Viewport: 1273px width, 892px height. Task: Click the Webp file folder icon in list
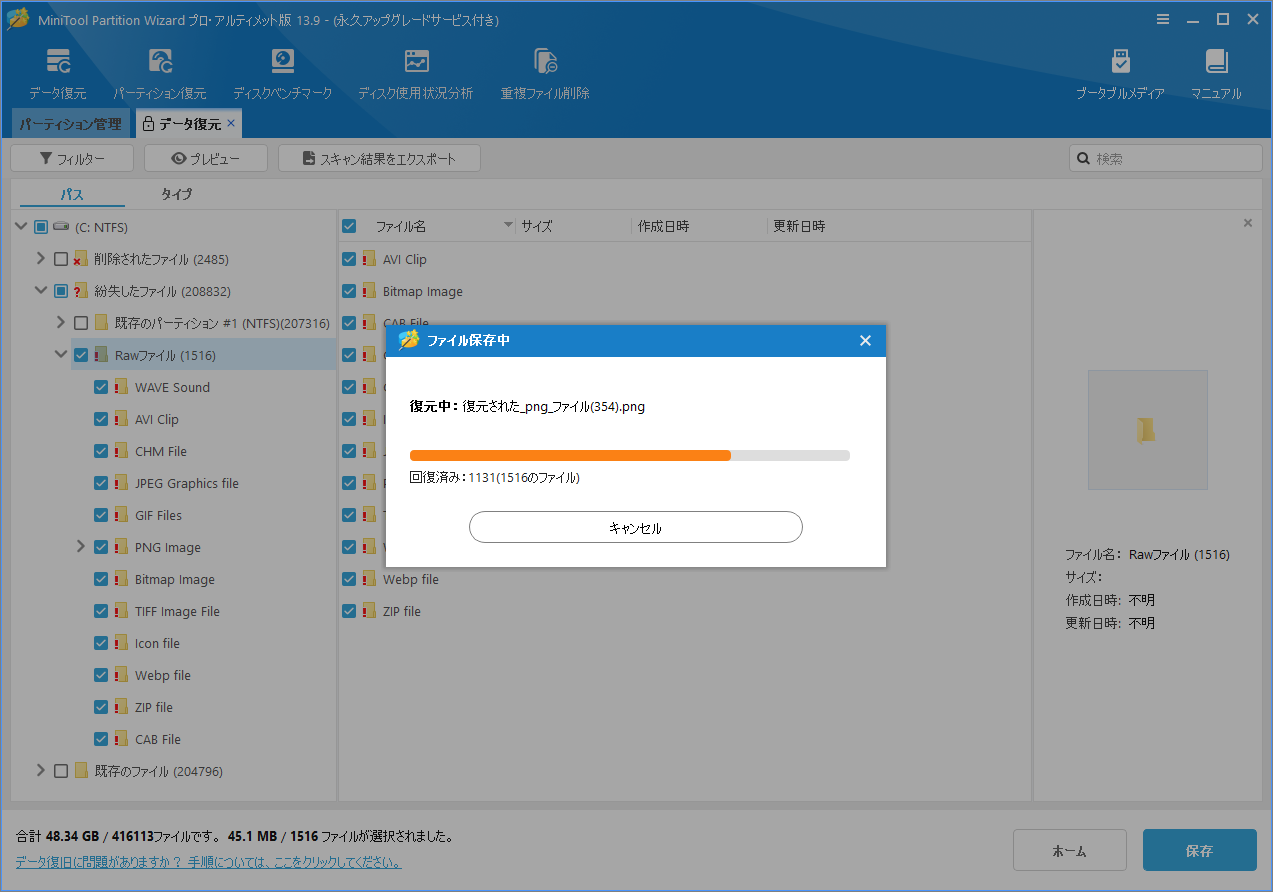coord(368,579)
